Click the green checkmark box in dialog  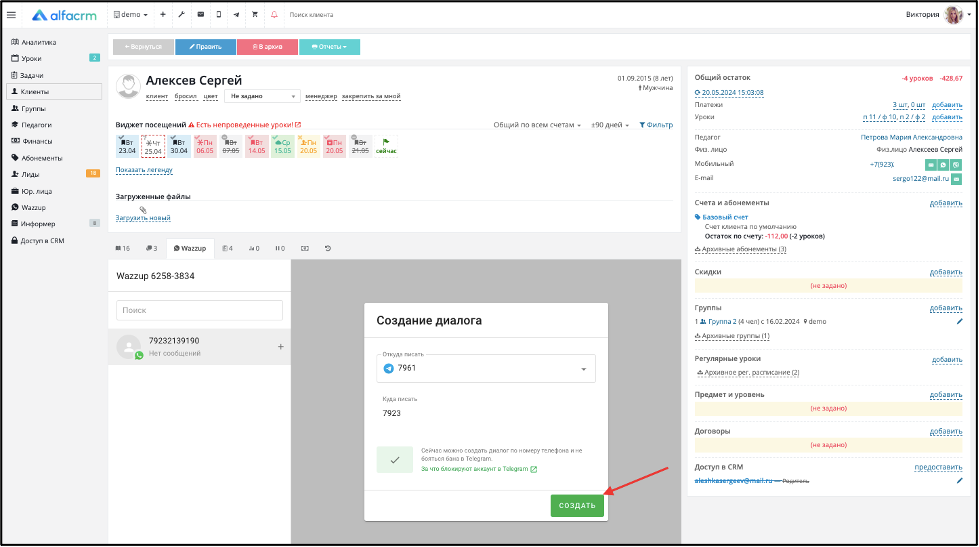click(x=394, y=460)
